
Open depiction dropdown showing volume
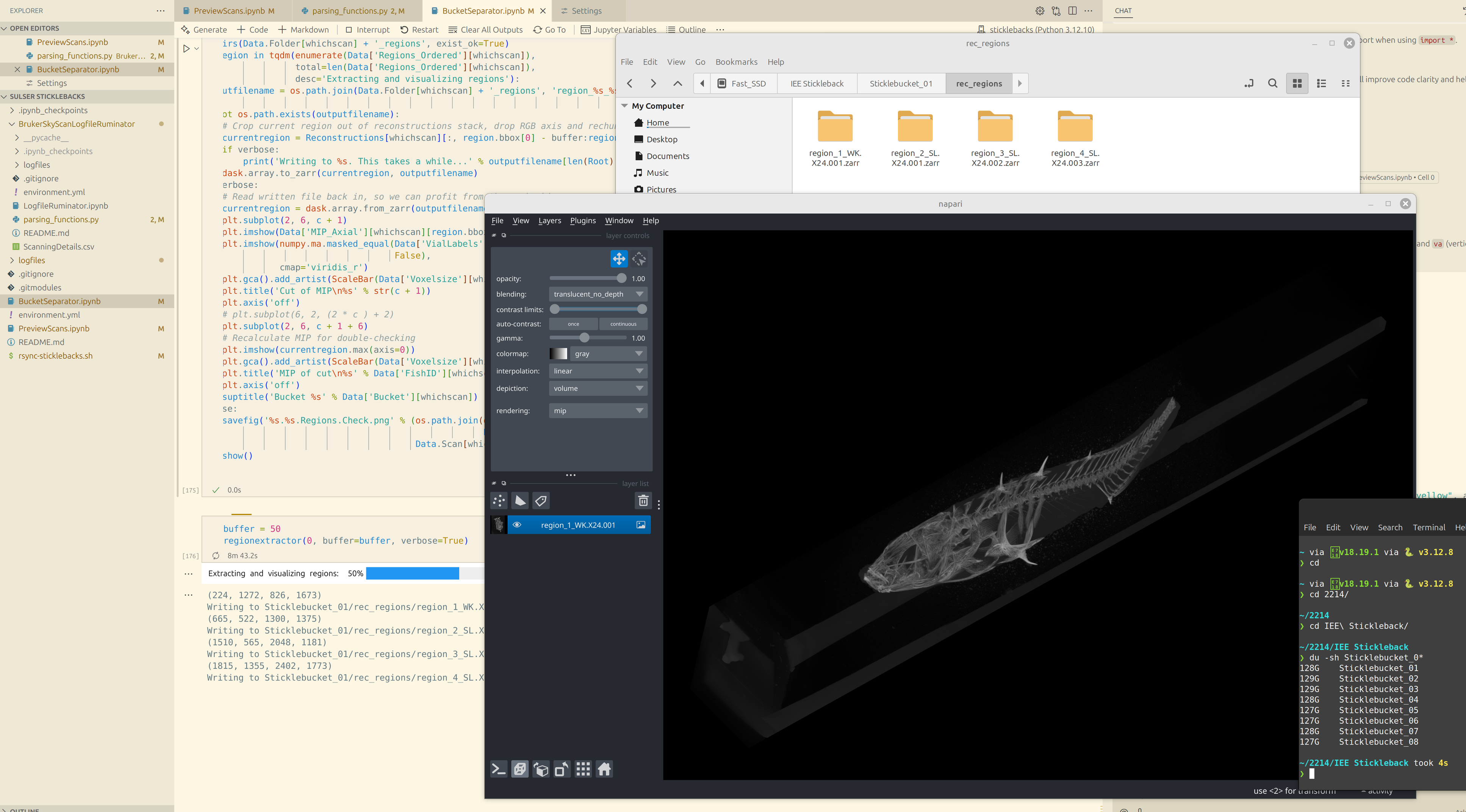[x=598, y=389]
